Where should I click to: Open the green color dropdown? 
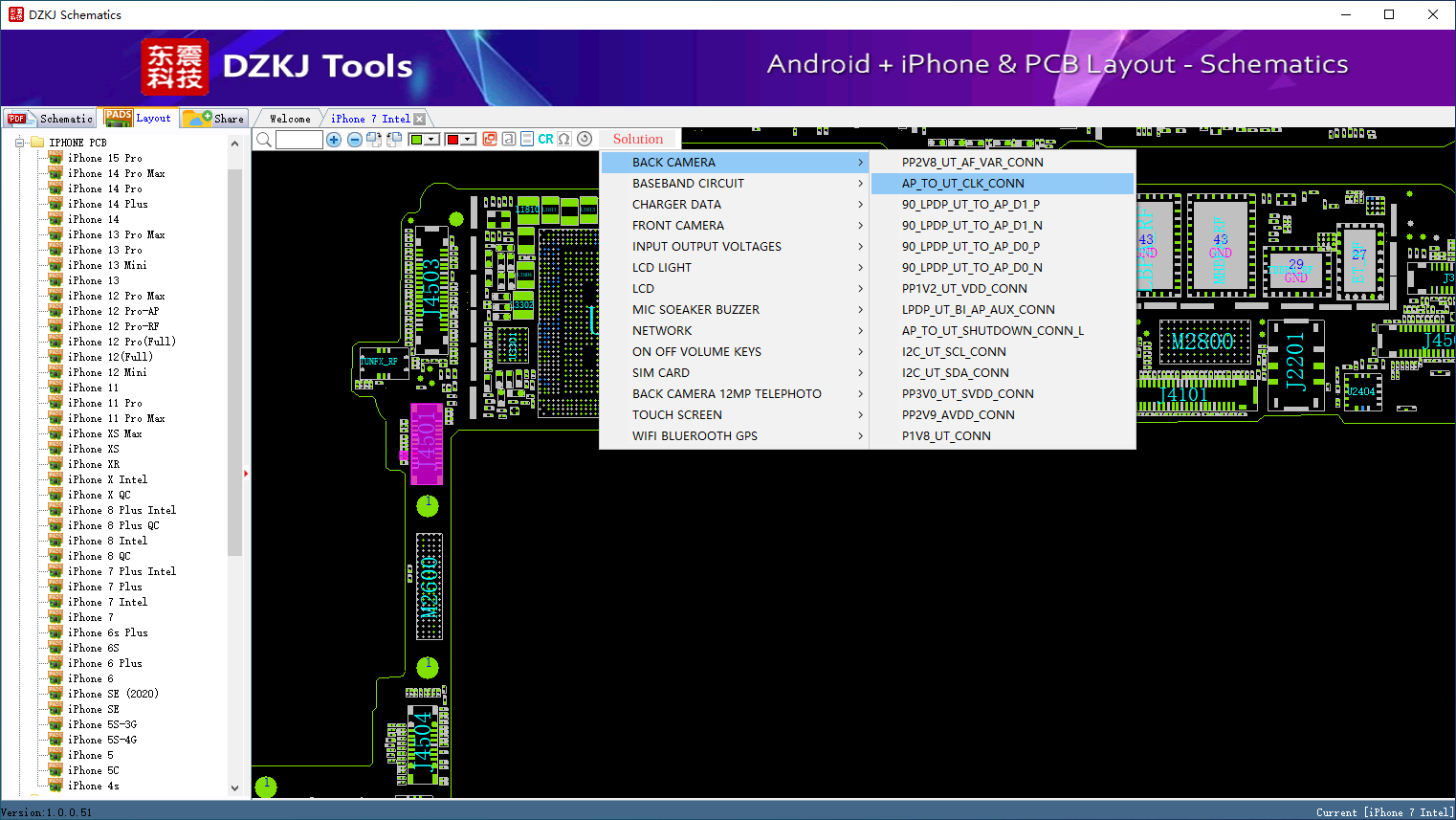point(432,140)
